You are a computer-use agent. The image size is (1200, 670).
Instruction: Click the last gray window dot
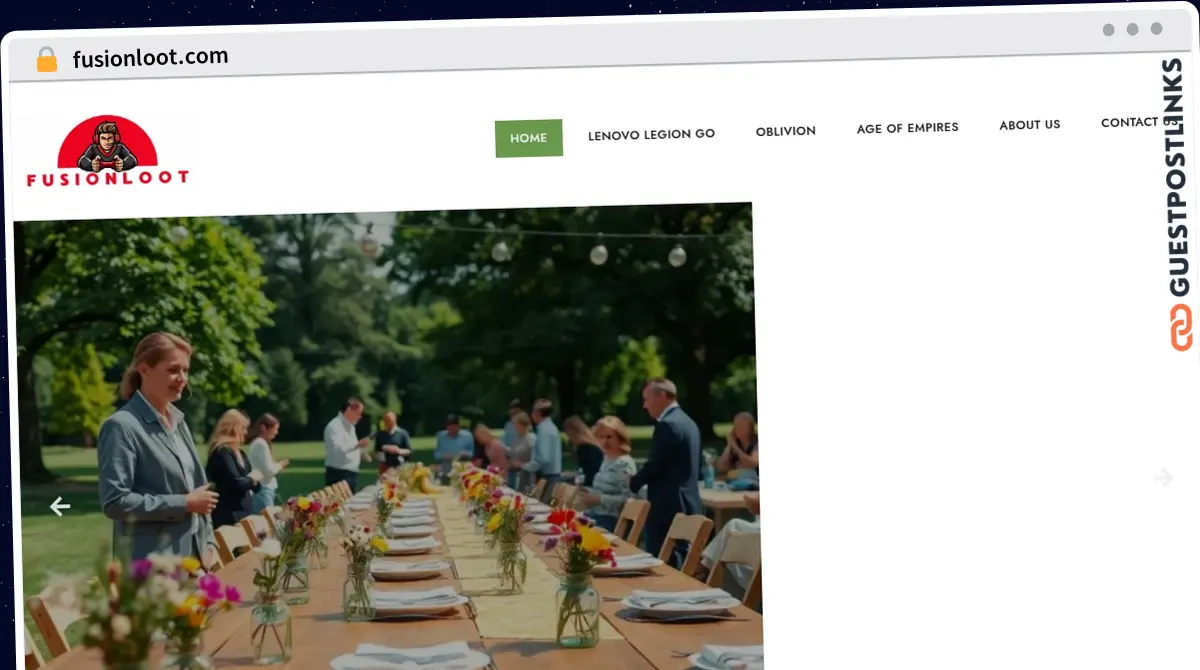click(1156, 29)
